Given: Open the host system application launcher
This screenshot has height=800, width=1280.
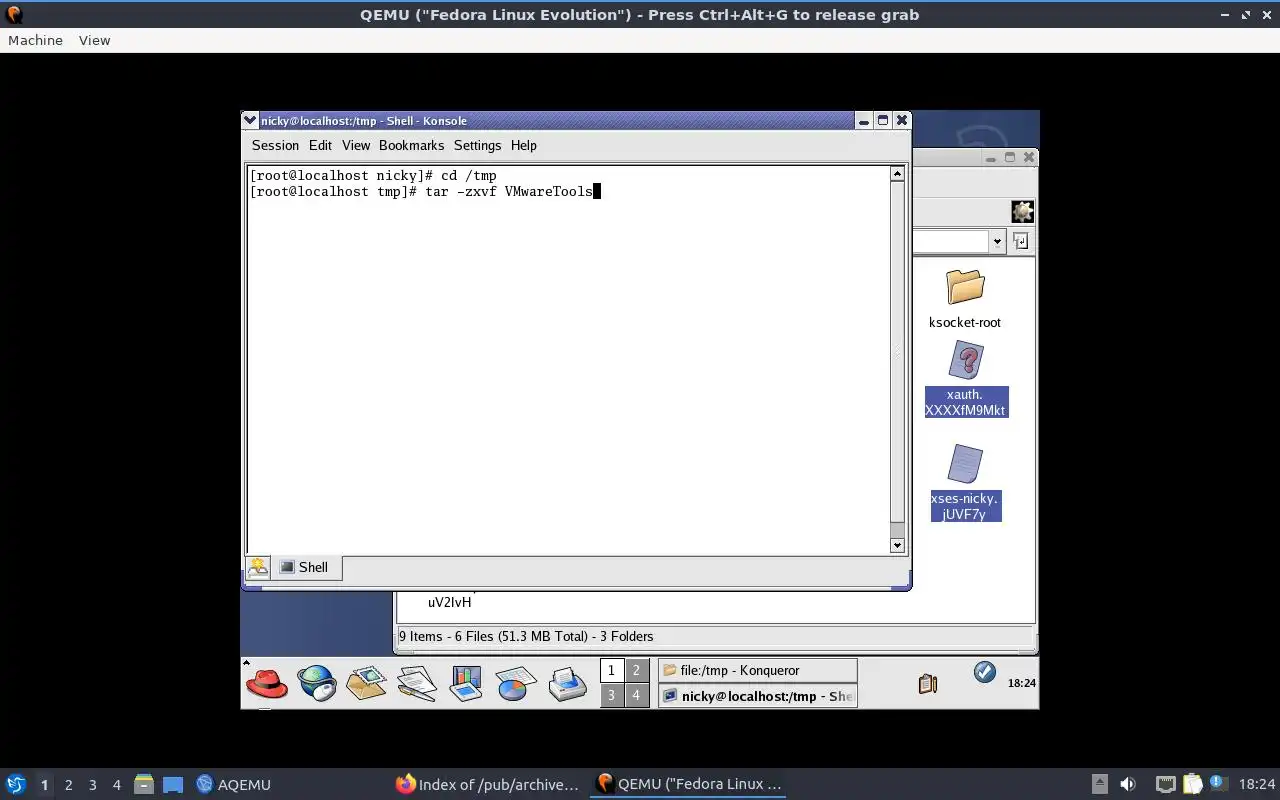Looking at the screenshot, I should tap(16, 784).
